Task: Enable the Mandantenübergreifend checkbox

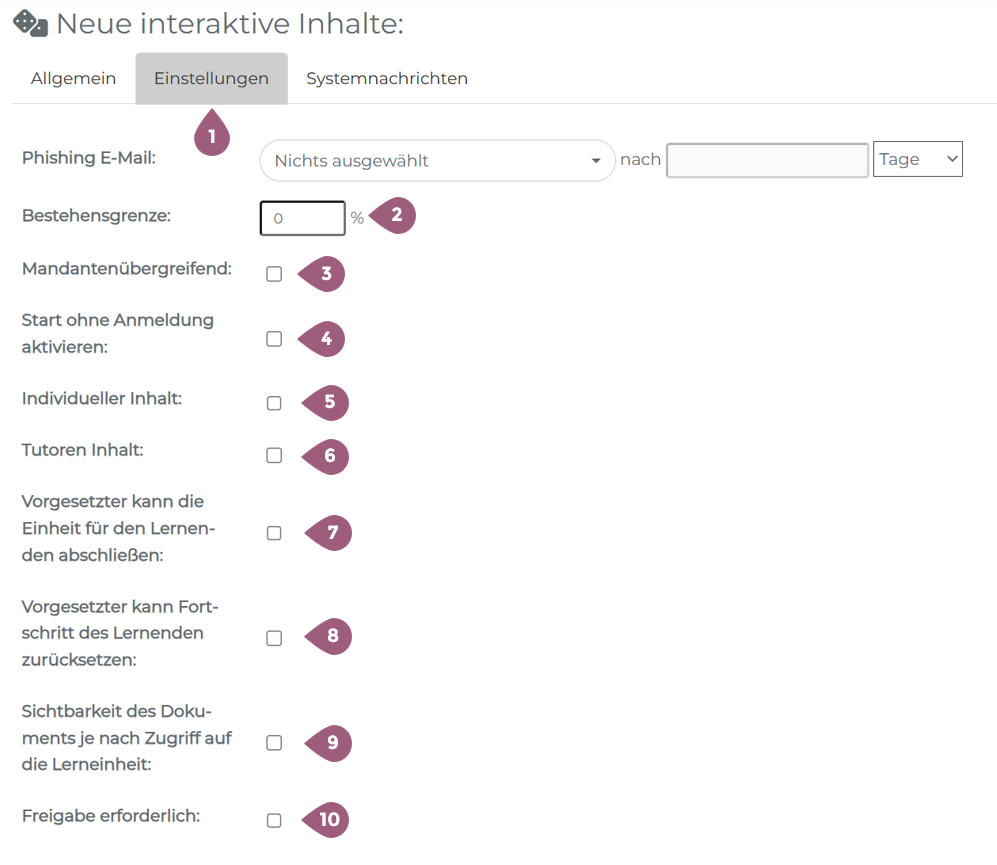Action: pos(274,274)
